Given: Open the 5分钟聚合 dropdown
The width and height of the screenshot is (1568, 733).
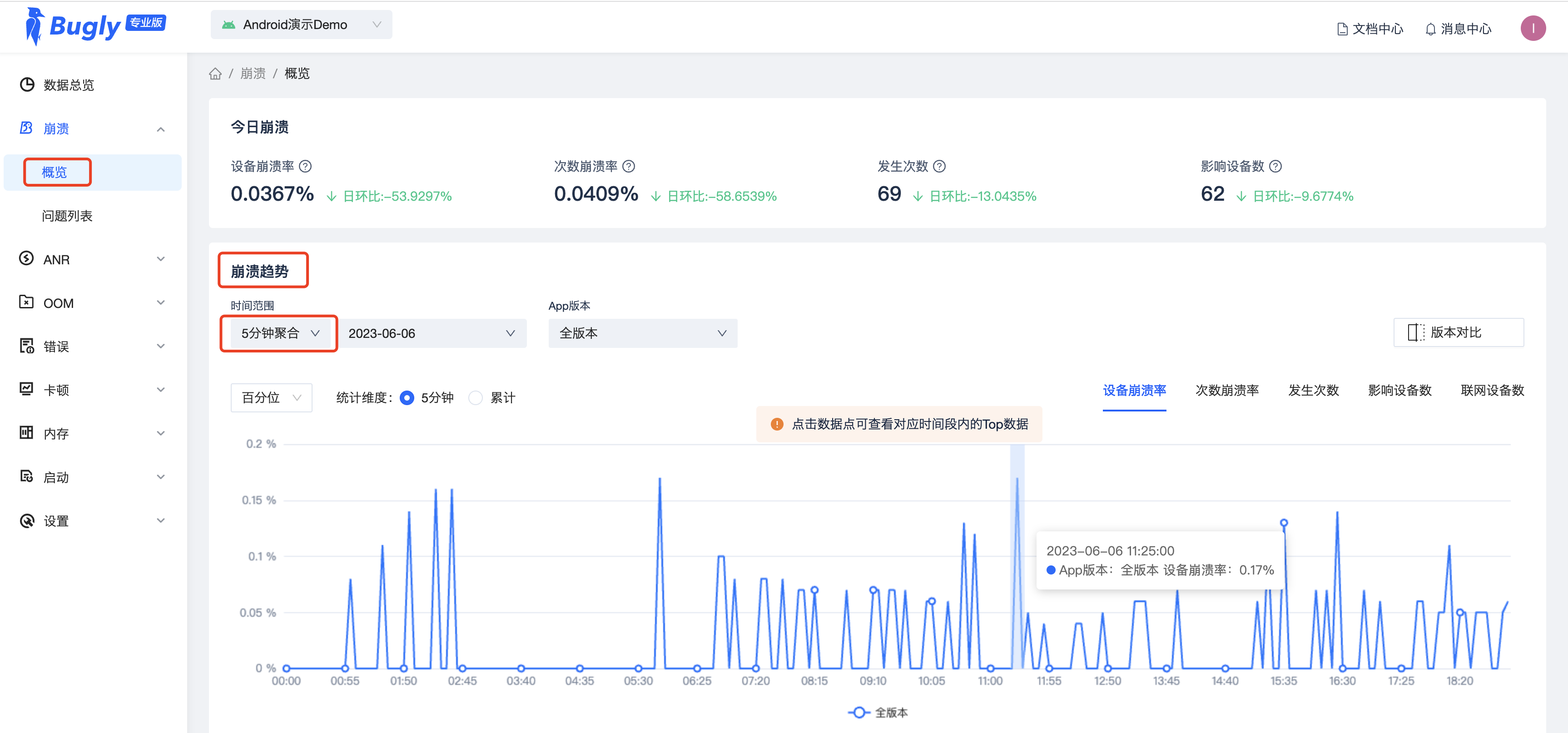Looking at the screenshot, I should tap(280, 333).
